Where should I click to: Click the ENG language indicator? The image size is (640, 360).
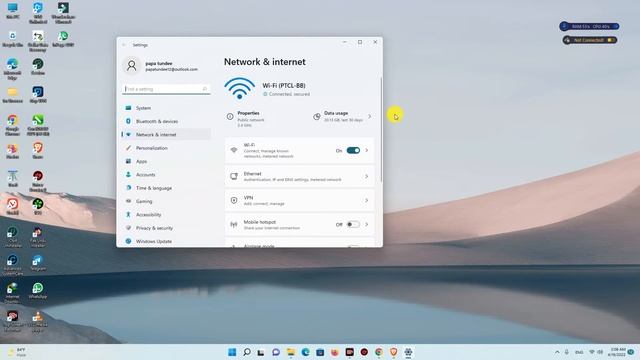pyautogui.click(x=579, y=352)
